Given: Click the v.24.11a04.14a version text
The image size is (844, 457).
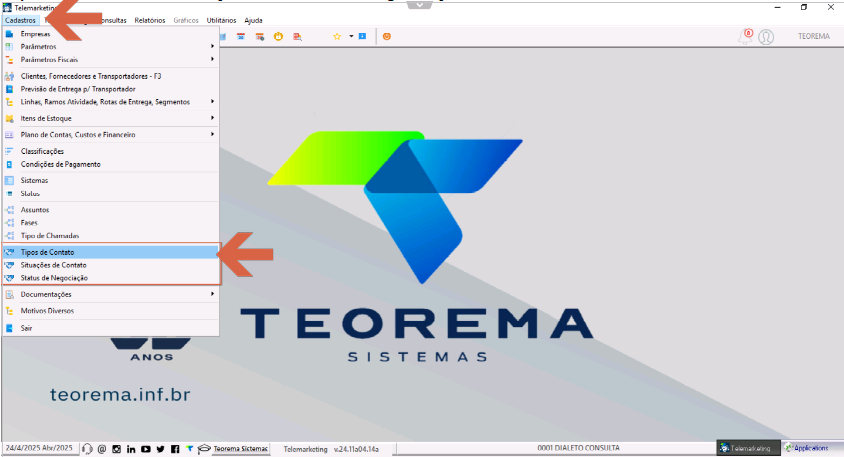Looking at the screenshot, I should pyautogui.click(x=356, y=449).
